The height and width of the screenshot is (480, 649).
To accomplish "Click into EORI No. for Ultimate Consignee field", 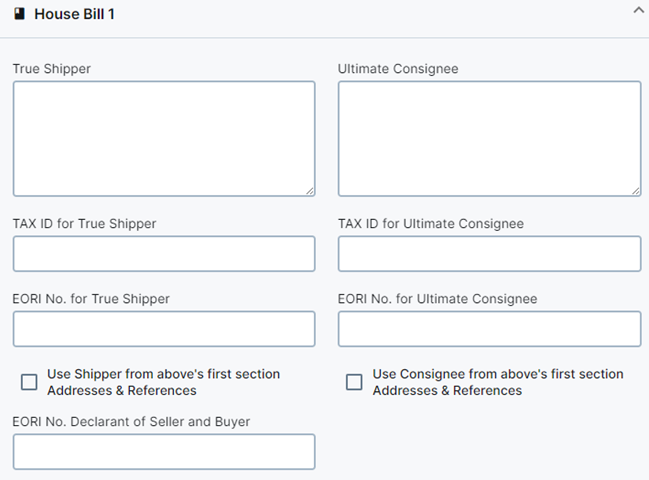I will click(489, 329).
